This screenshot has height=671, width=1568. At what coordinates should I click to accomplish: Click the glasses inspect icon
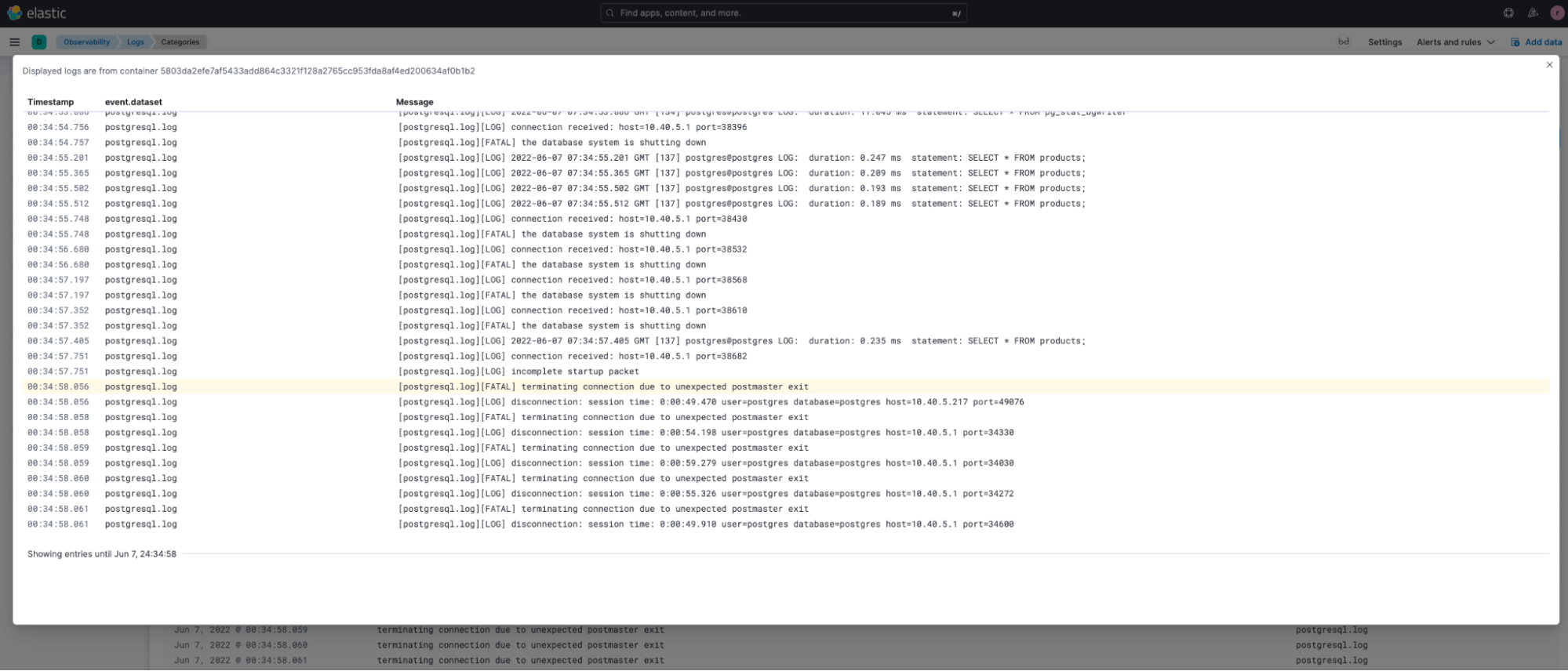point(1344,42)
